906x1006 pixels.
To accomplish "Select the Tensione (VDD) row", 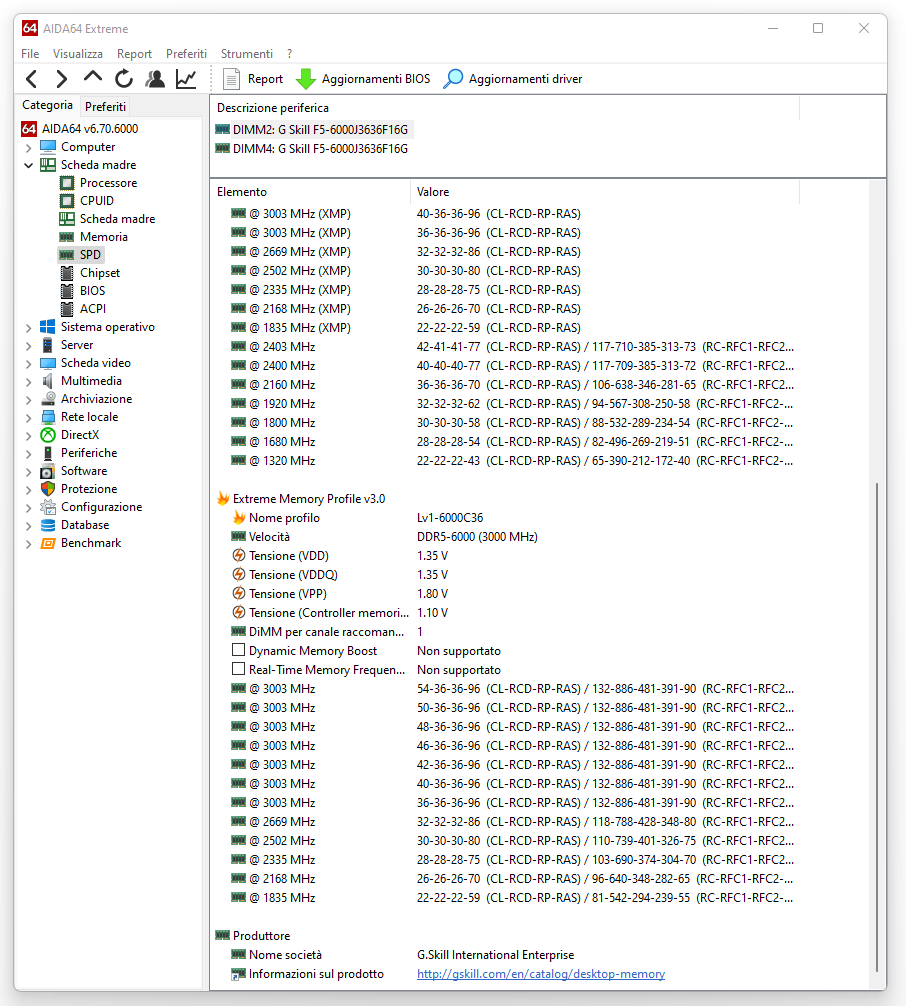I will pyautogui.click(x=507, y=556).
